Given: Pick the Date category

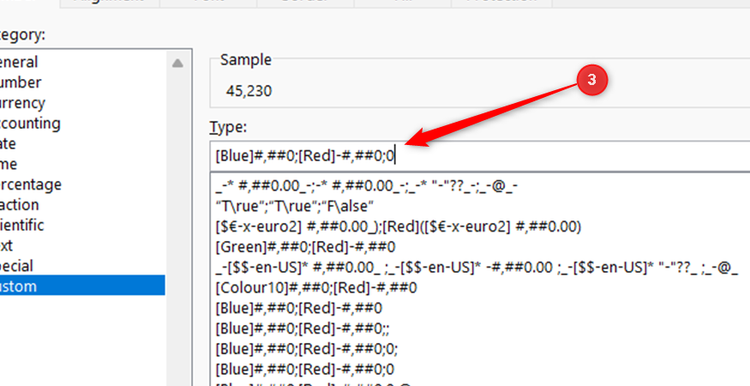Looking at the screenshot, I should point(82,143).
